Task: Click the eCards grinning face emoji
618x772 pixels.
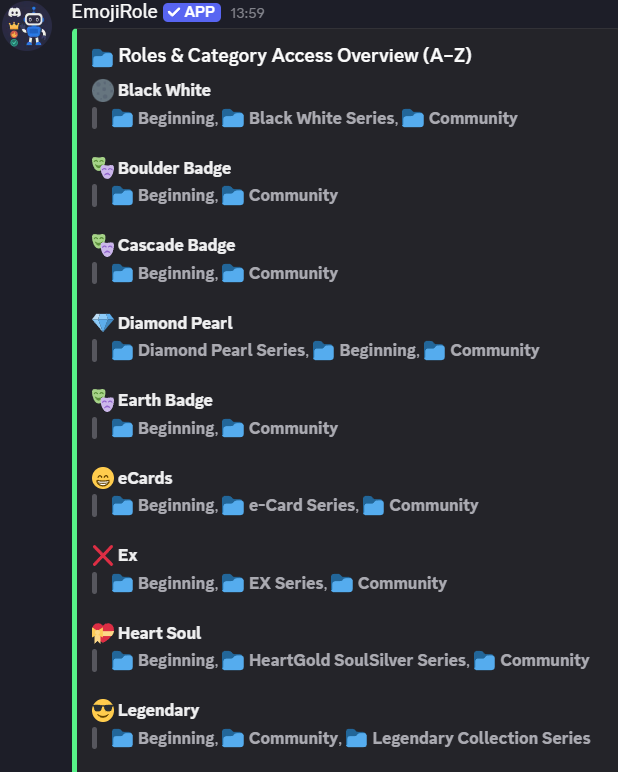Action: [102, 478]
